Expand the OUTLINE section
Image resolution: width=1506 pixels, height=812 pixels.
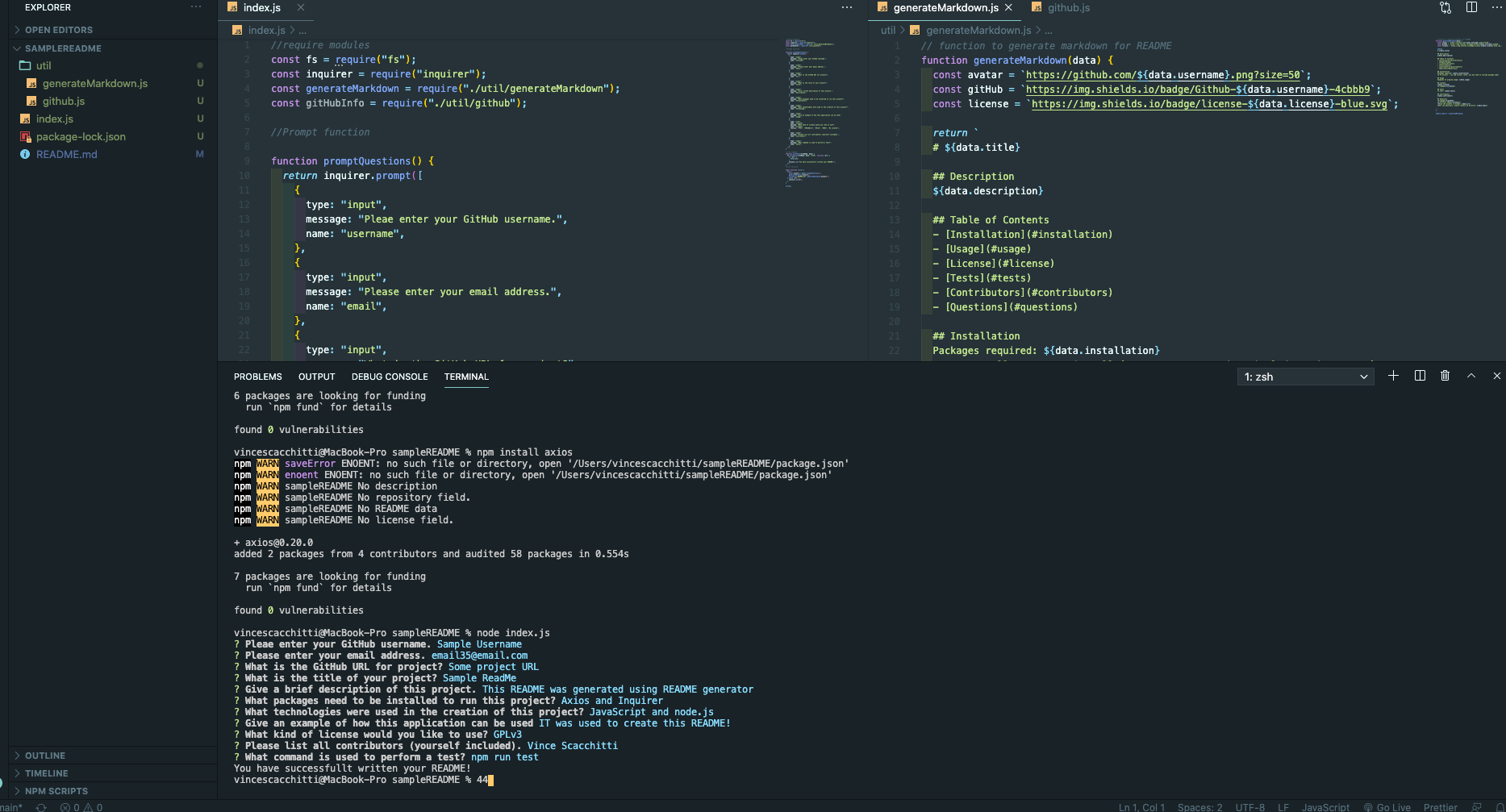44,755
